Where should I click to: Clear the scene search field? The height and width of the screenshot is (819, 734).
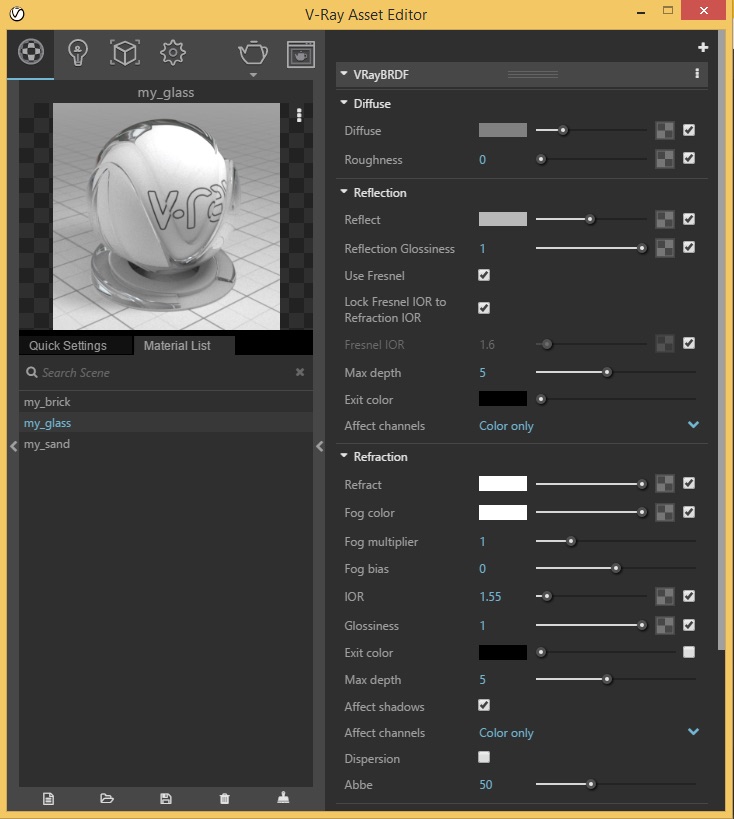(x=300, y=372)
